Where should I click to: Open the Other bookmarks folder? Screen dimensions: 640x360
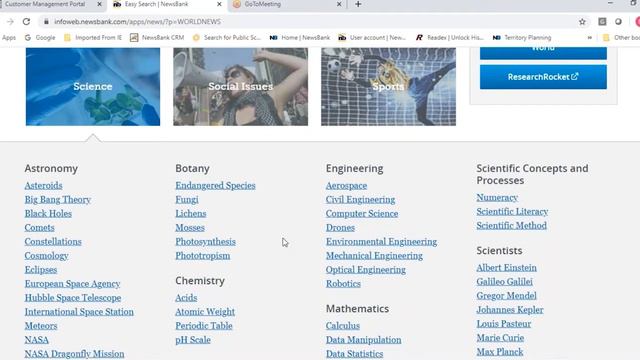point(621,38)
